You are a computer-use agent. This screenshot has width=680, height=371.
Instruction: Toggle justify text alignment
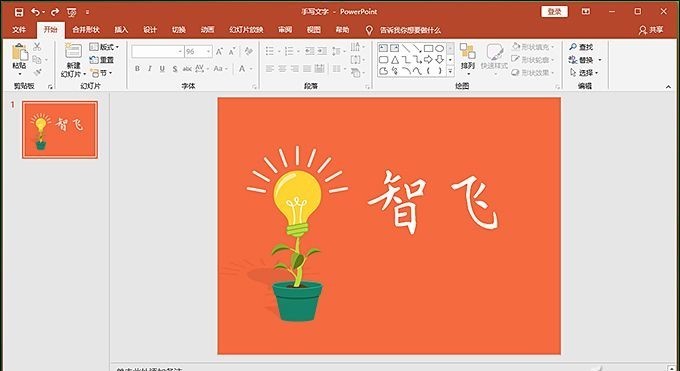click(x=307, y=69)
